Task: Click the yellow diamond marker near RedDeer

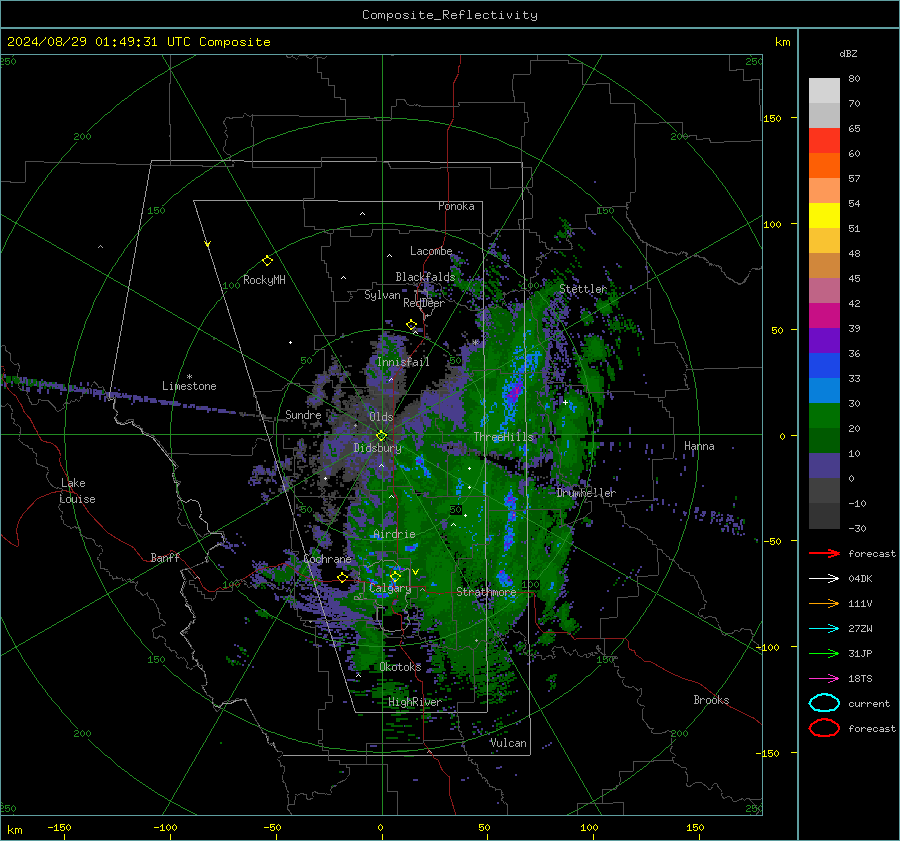Action: tap(411, 325)
